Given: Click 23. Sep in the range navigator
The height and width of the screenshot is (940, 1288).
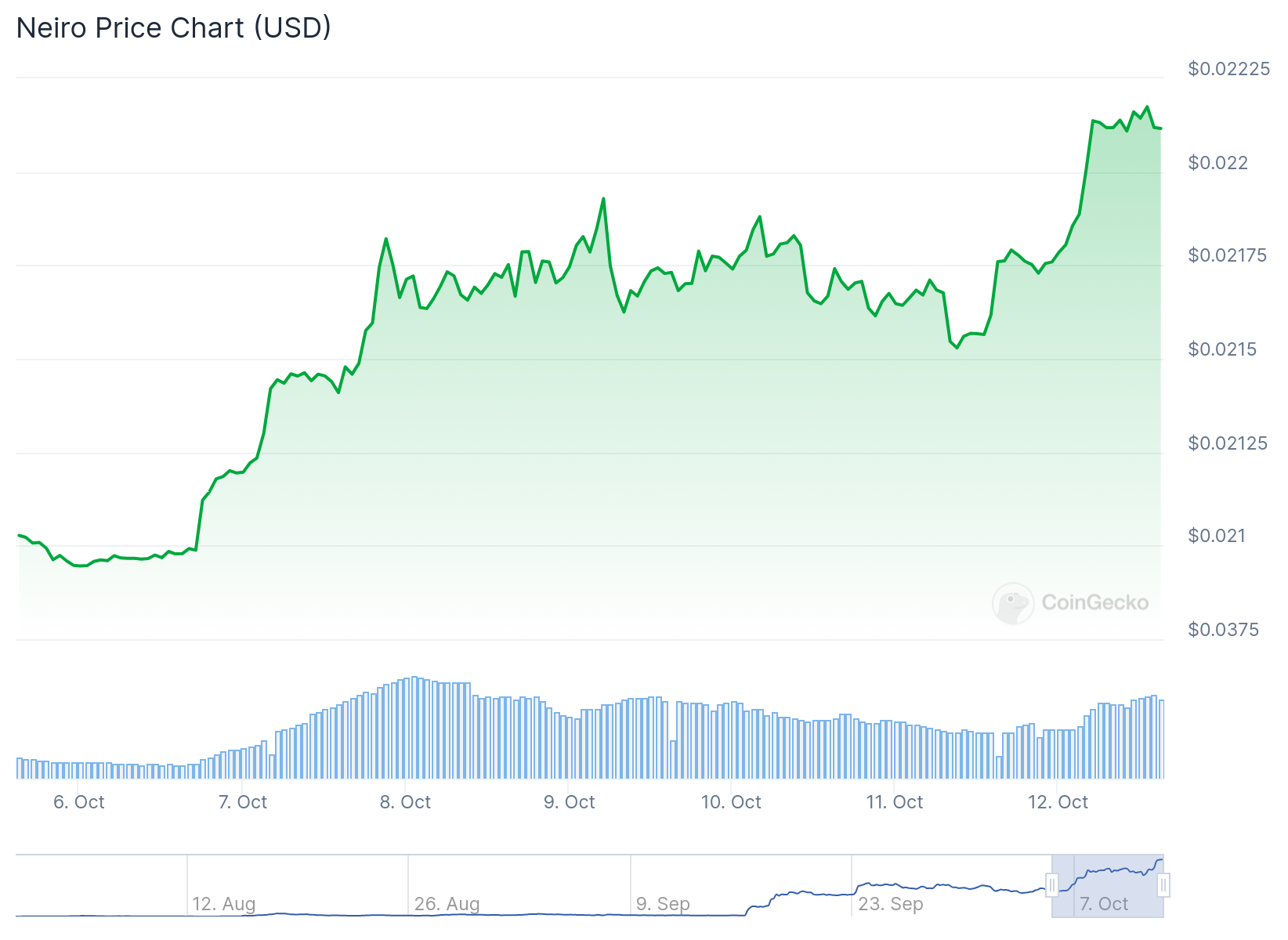Looking at the screenshot, I should coord(891,904).
